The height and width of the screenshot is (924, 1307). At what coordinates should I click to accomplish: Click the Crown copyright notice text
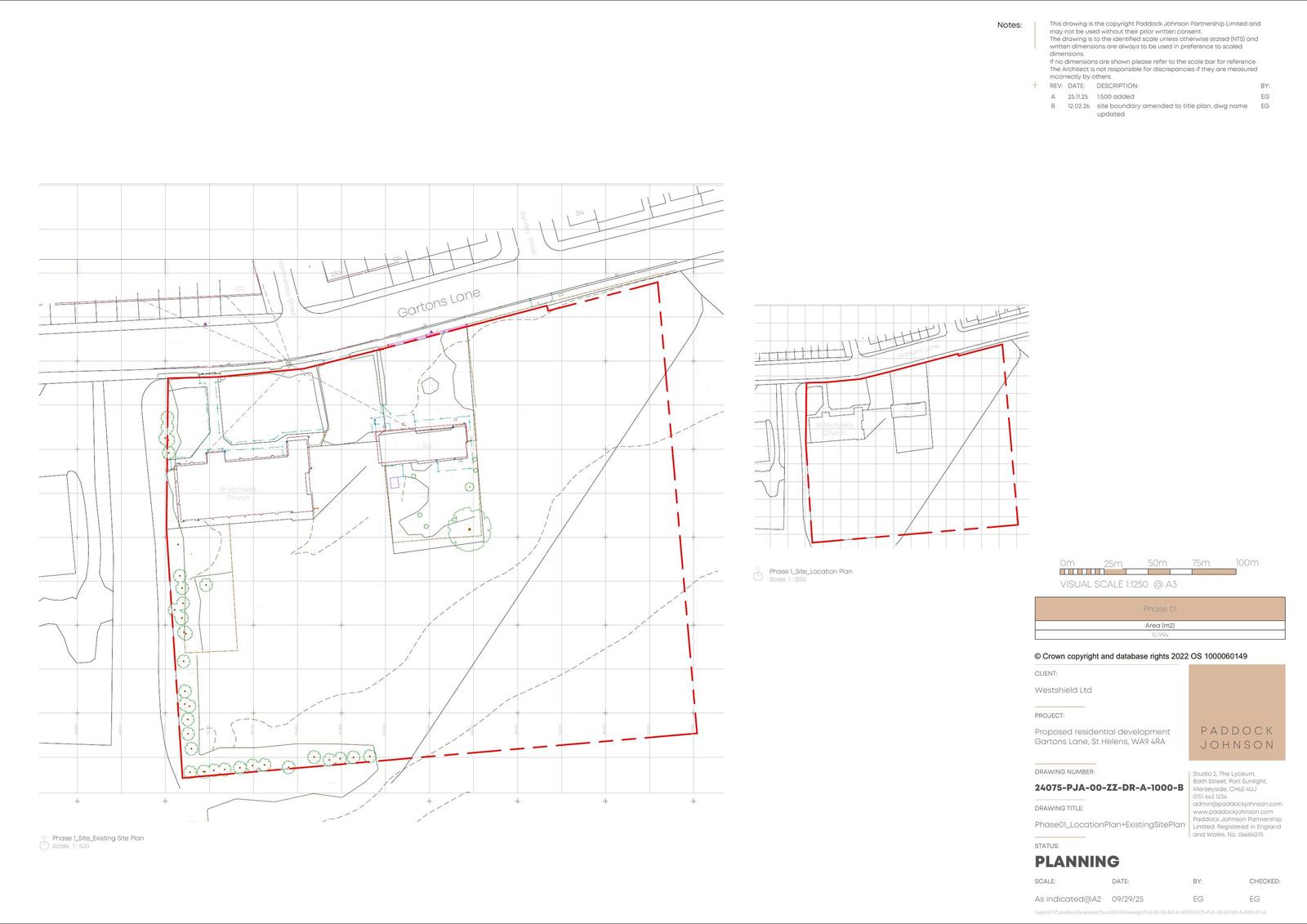coord(1140,656)
